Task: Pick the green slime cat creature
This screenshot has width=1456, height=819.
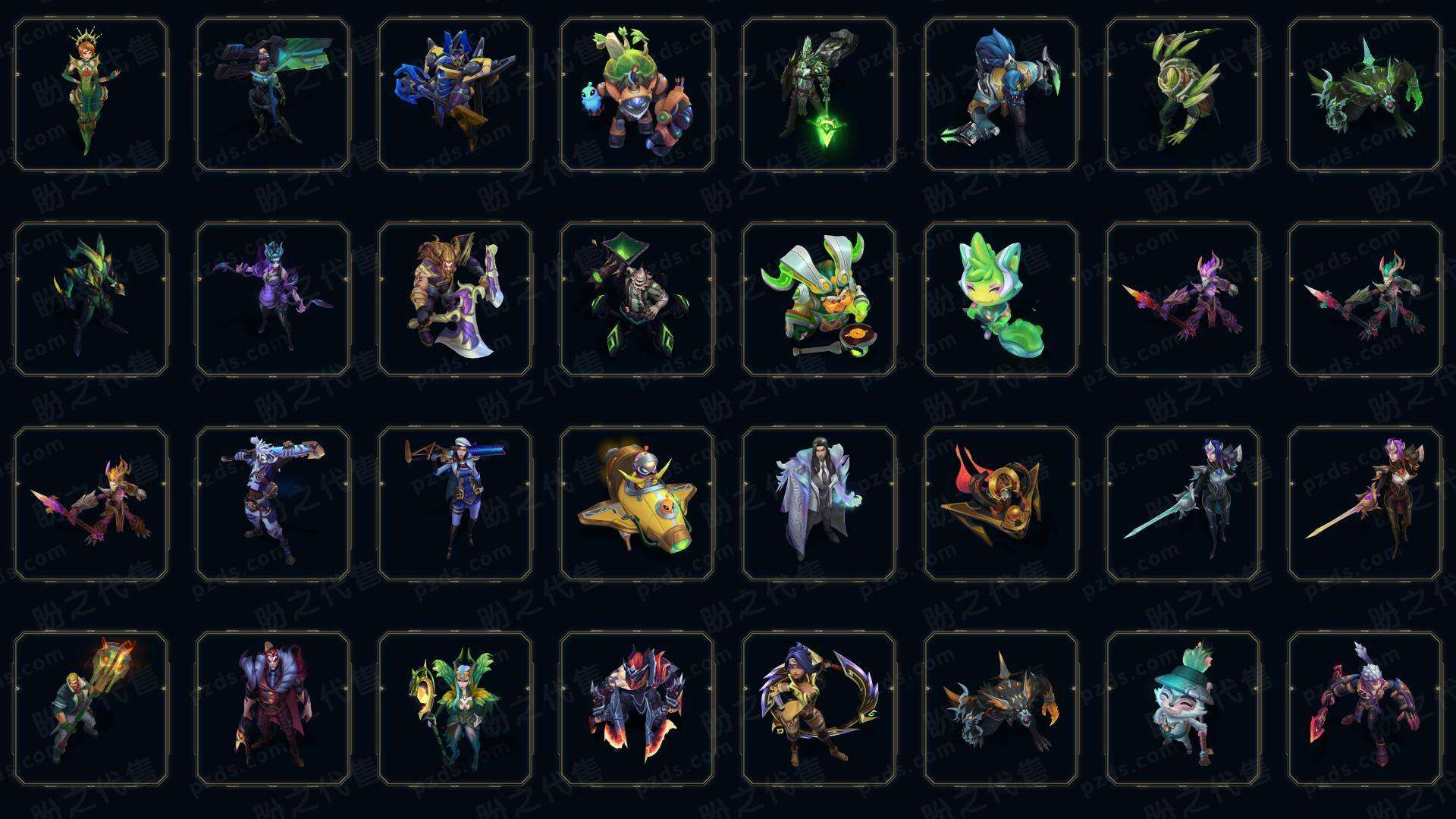Action: pyautogui.click(x=1001, y=299)
